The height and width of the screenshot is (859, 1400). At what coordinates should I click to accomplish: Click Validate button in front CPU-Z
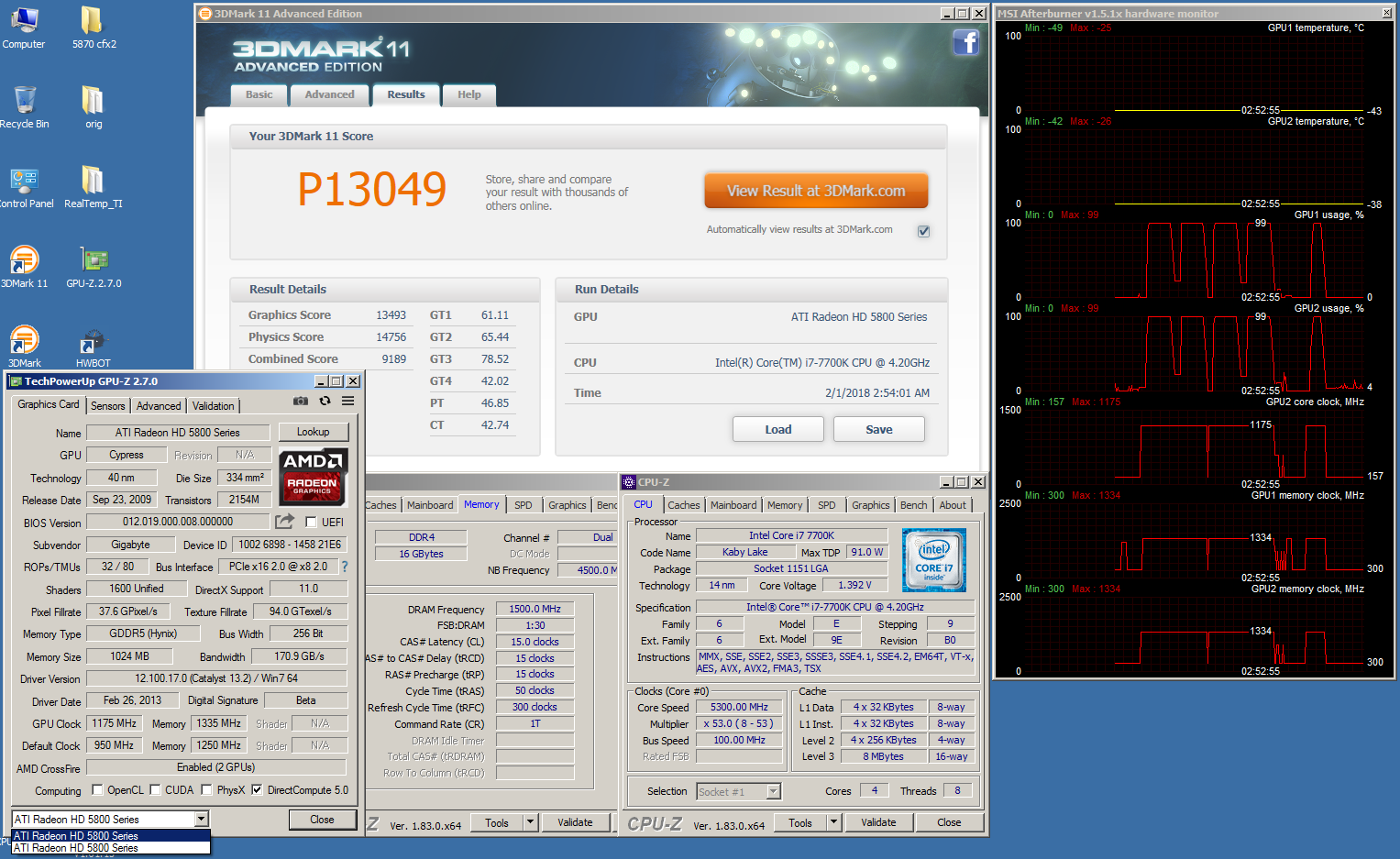point(878,822)
